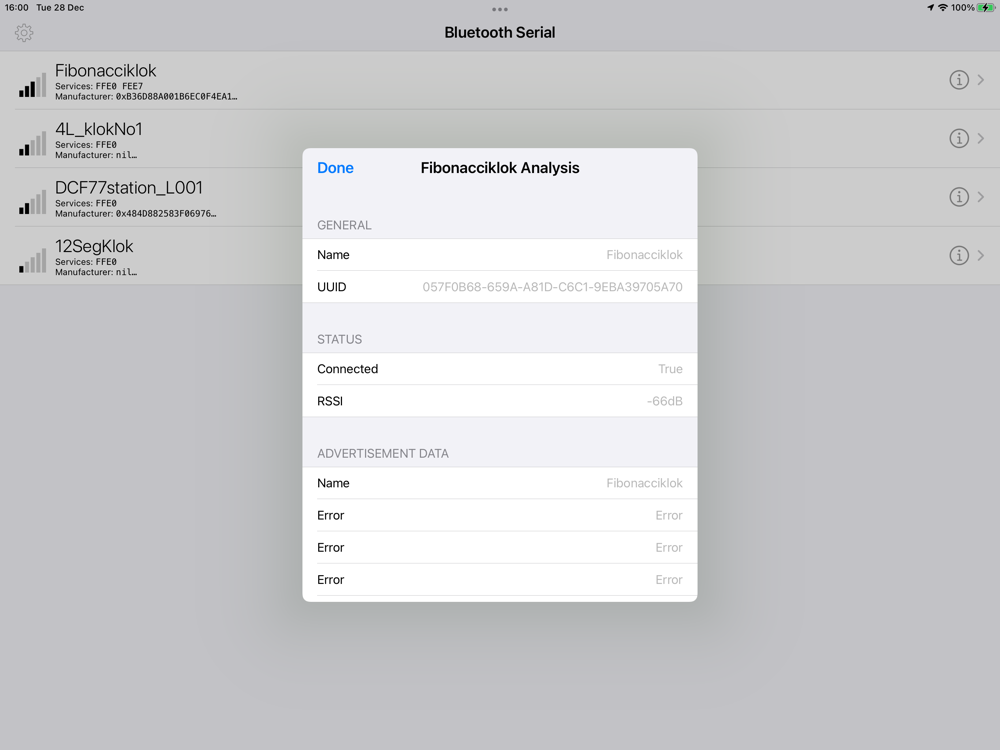Screen dimensions: 1000x750
Task: Tap DCF77station manufacturer 0x484D882583F06976 text
Action: click(136, 214)
